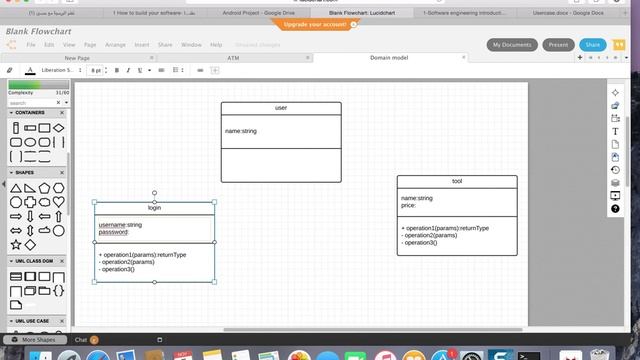640x360 pixels.
Task: Collapse the Shapes section
Action: pos(11,173)
